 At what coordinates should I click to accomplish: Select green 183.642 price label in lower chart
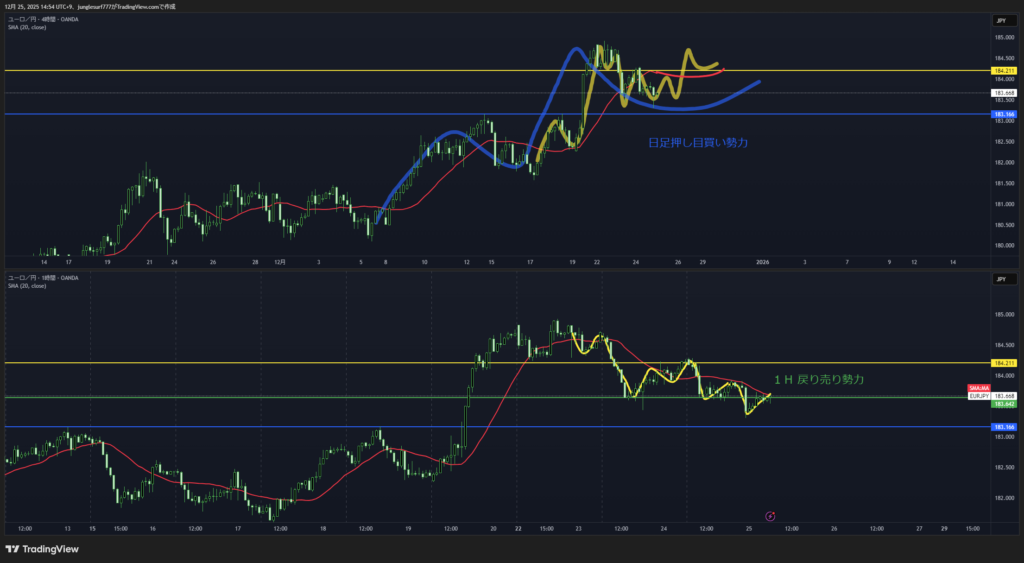[1003, 404]
